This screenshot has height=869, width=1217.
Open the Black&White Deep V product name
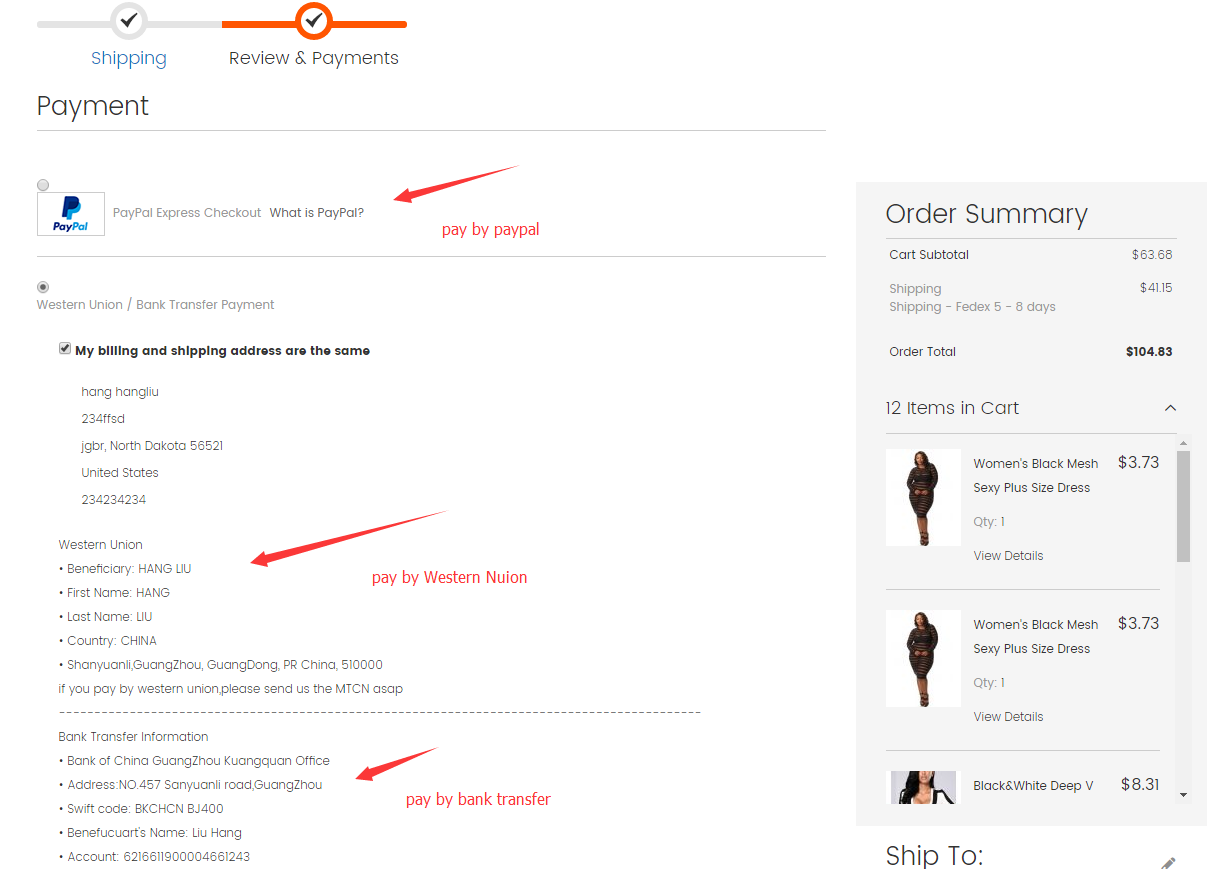[x=1033, y=786]
